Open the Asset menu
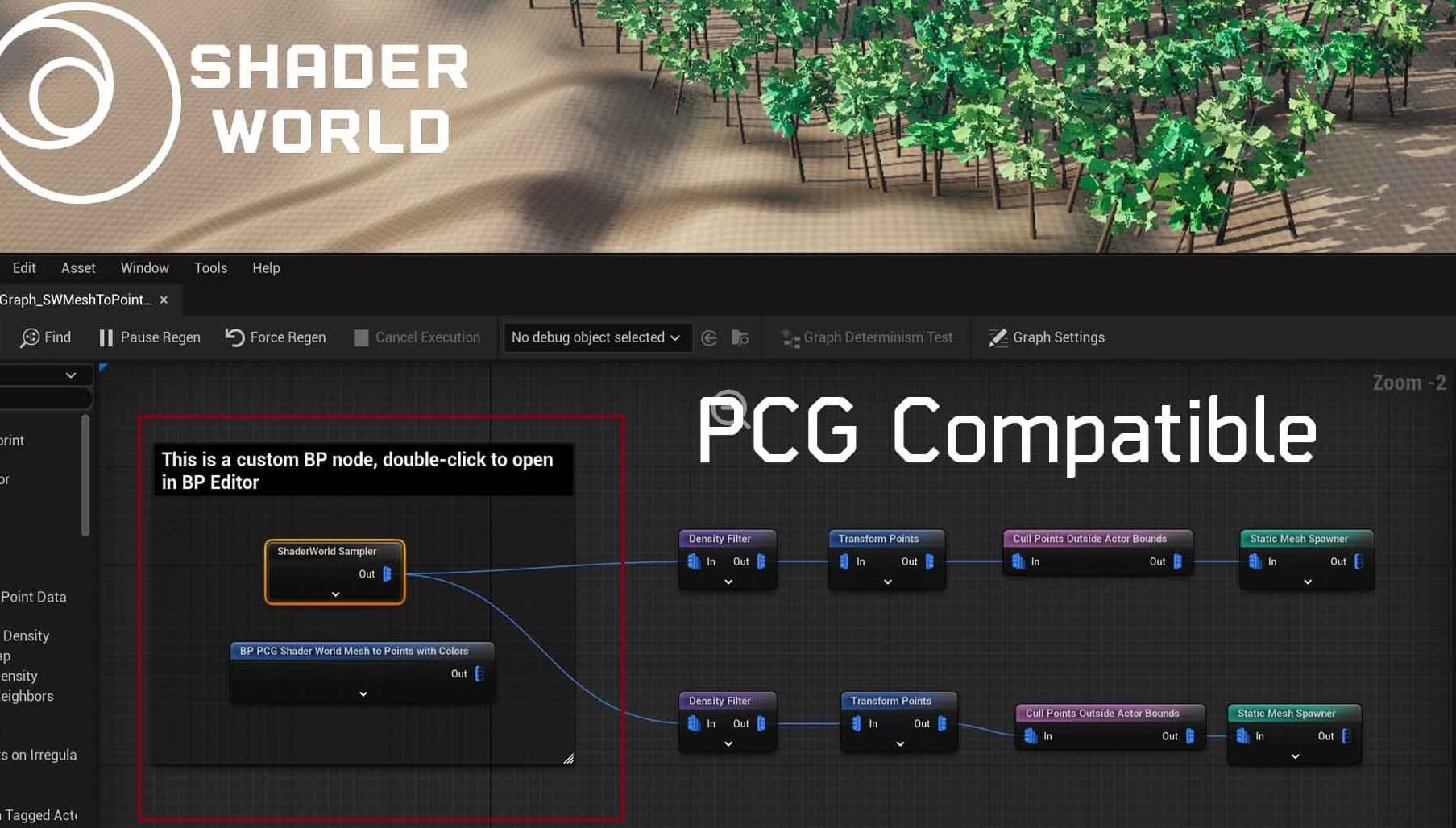Viewport: 1456px width, 828px height. 78,268
